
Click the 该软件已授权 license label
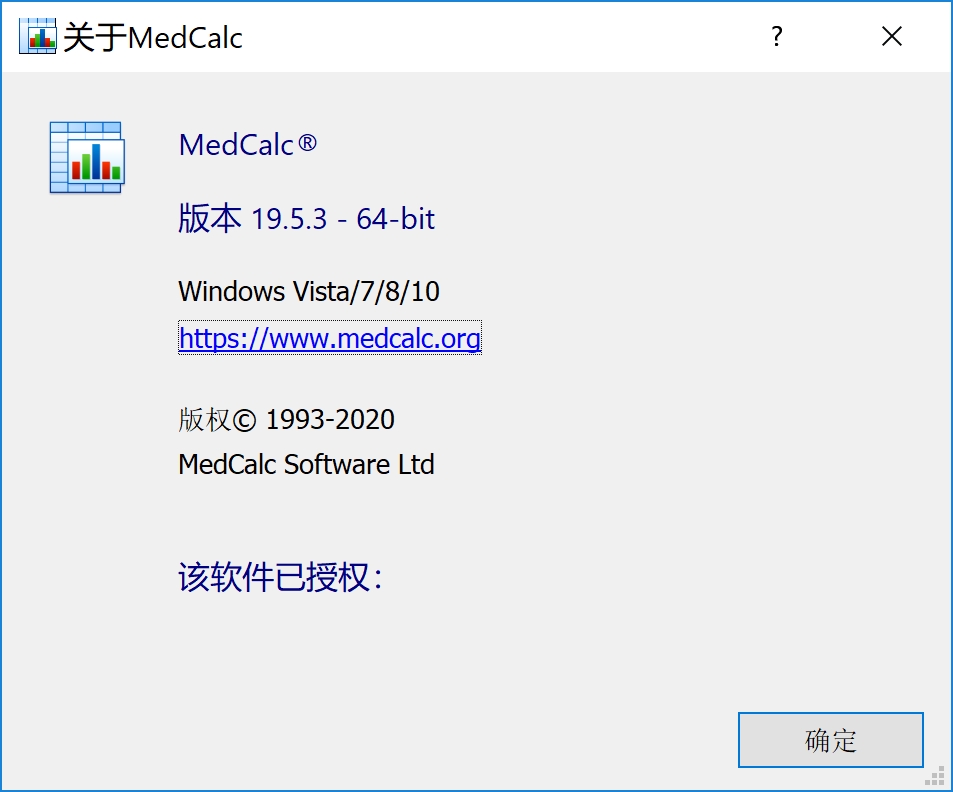[280, 577]
